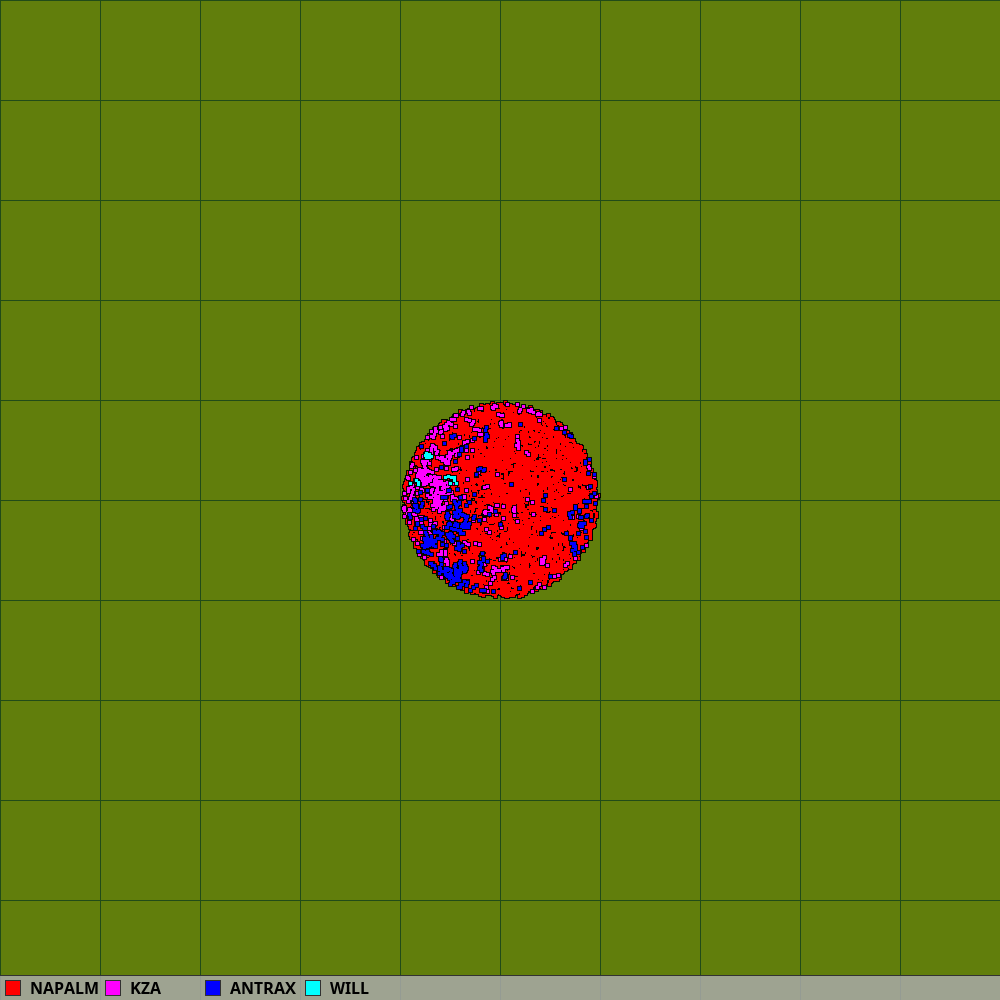This screenshot has height=1000, width=1000.
Task: Click the grid line intersection inside the colony
Action: (500, 500)
